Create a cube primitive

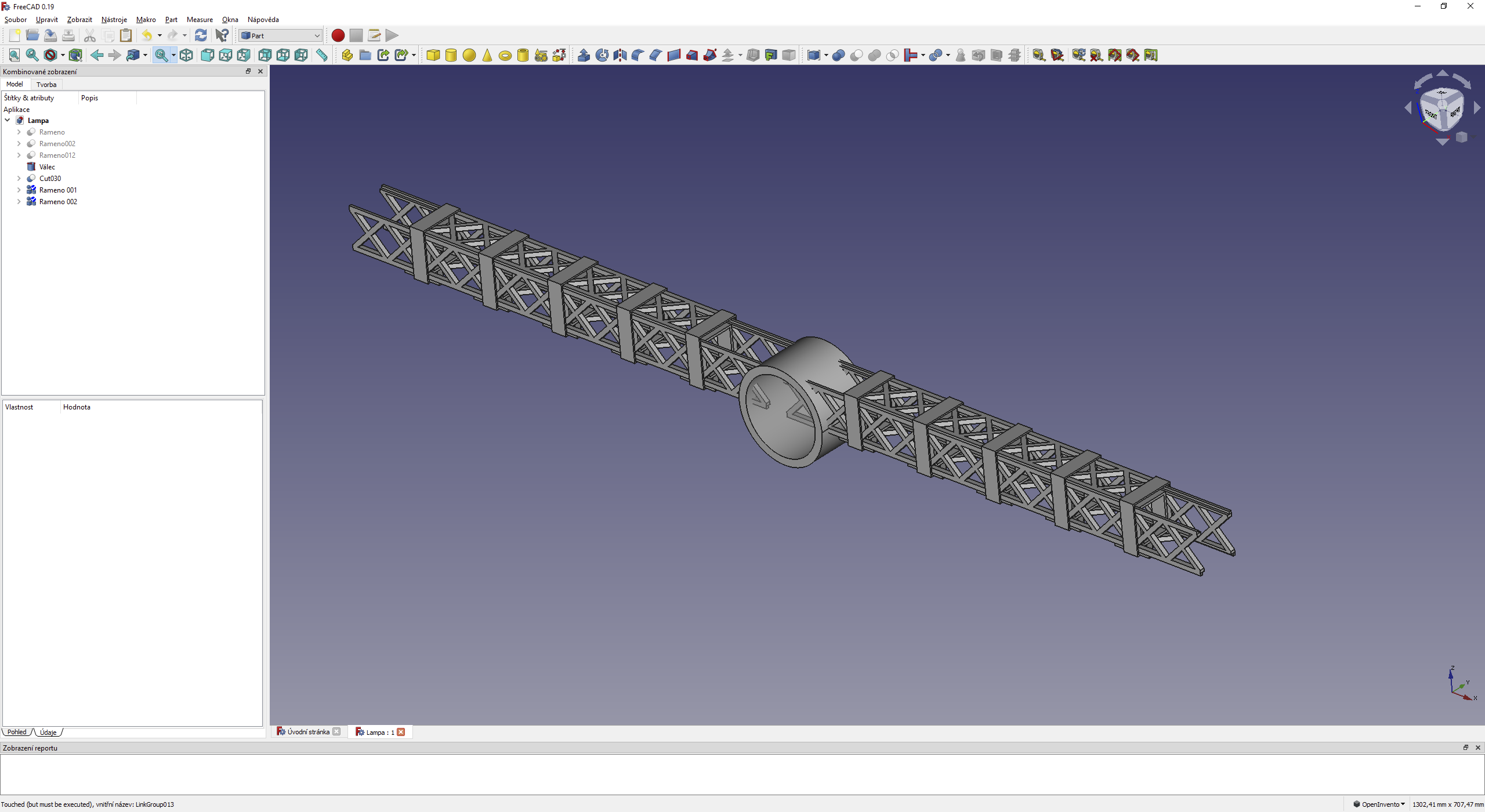pos(433,55)
